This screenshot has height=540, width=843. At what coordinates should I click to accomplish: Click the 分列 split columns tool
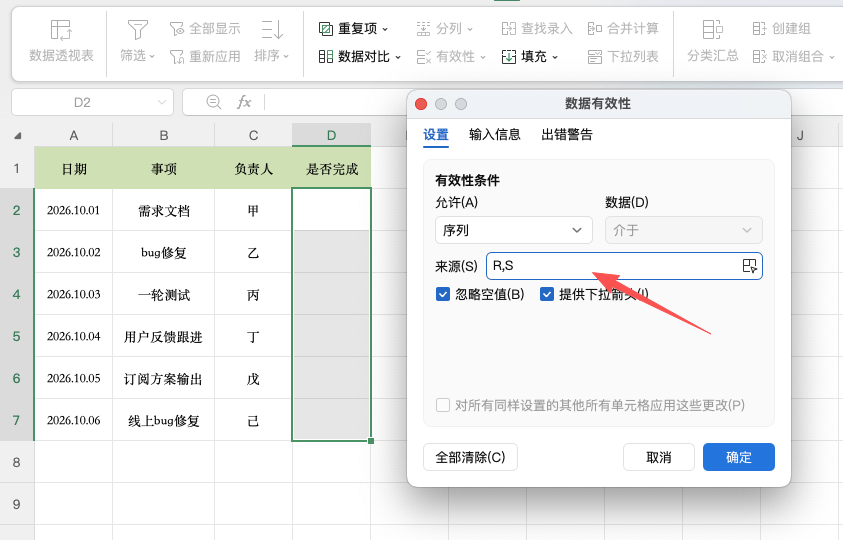(444, 29)
